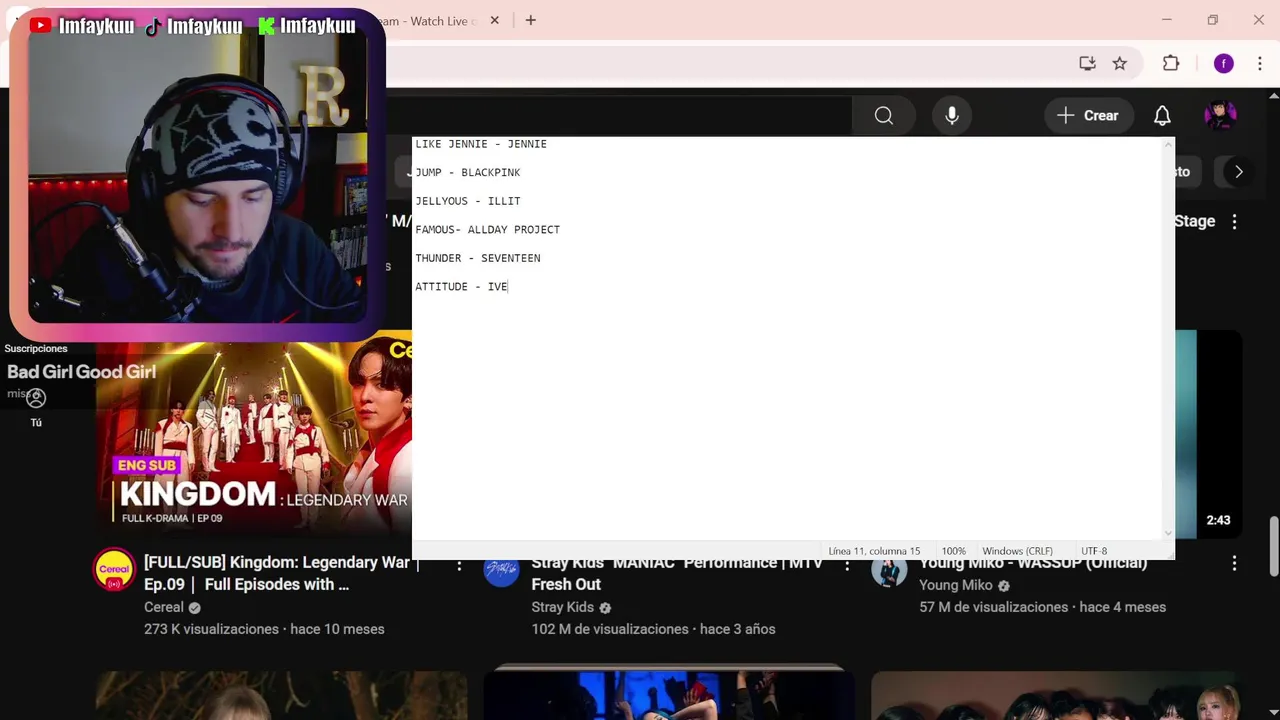Open Young Miko channel avatar
The height and width of the screenshot is (720, 1280).
pyautogui.click(x=889, y=570)
